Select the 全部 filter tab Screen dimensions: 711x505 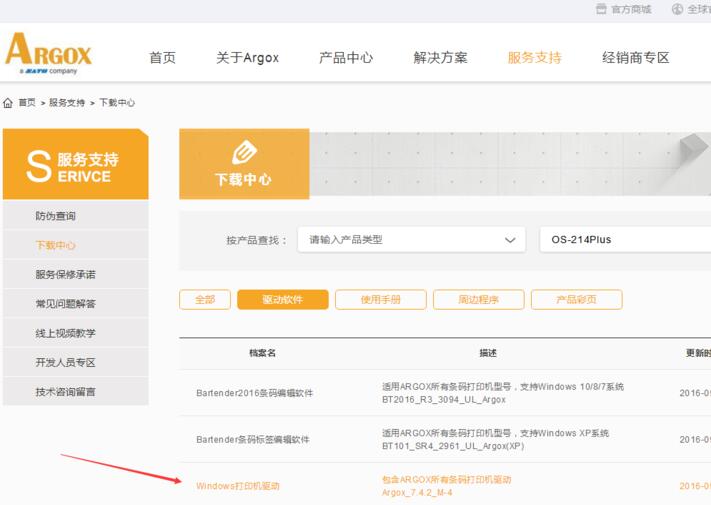[x=205, y=300]
